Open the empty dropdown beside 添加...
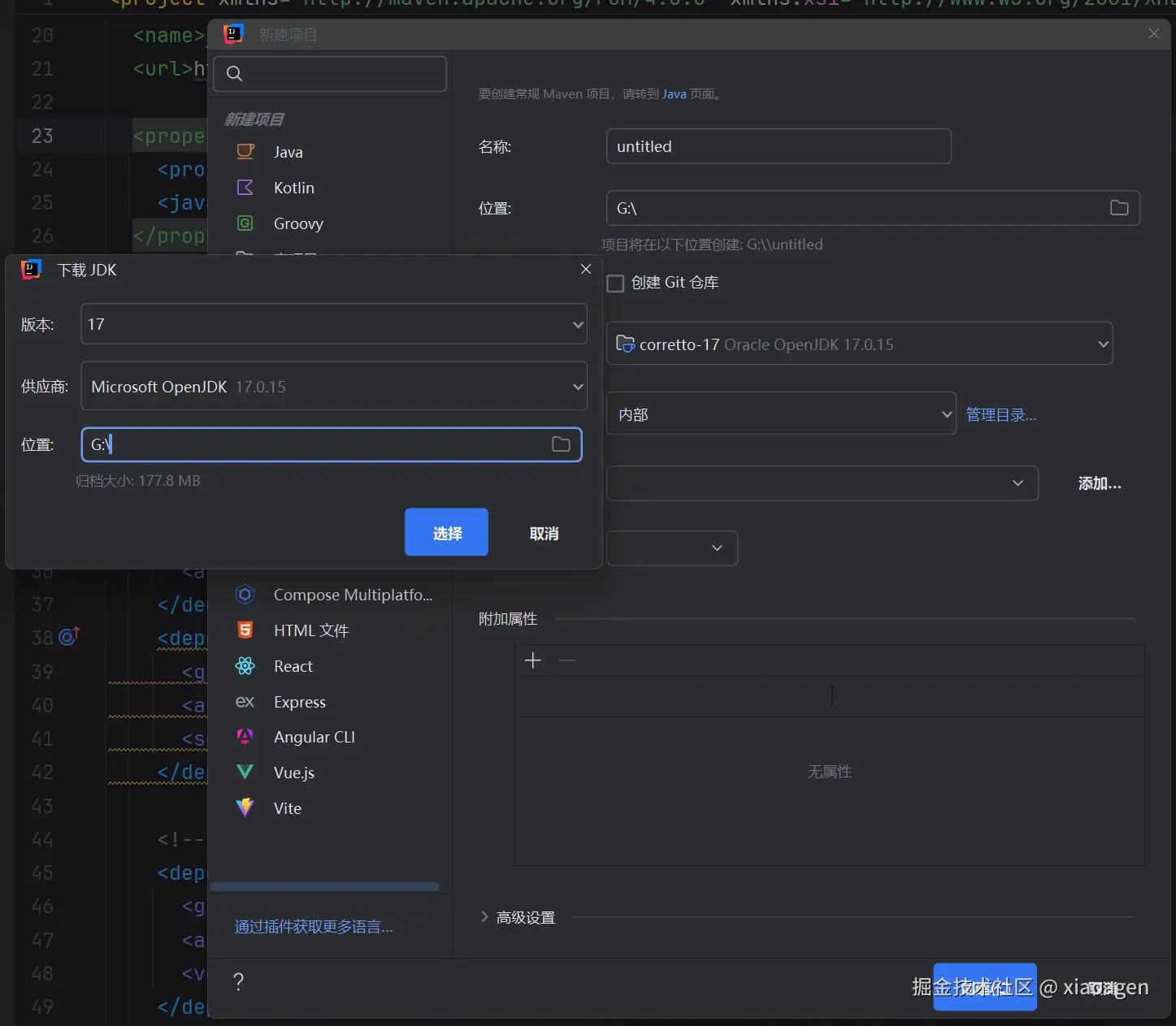The image size is (1176, 1026). tap(822, 483)
